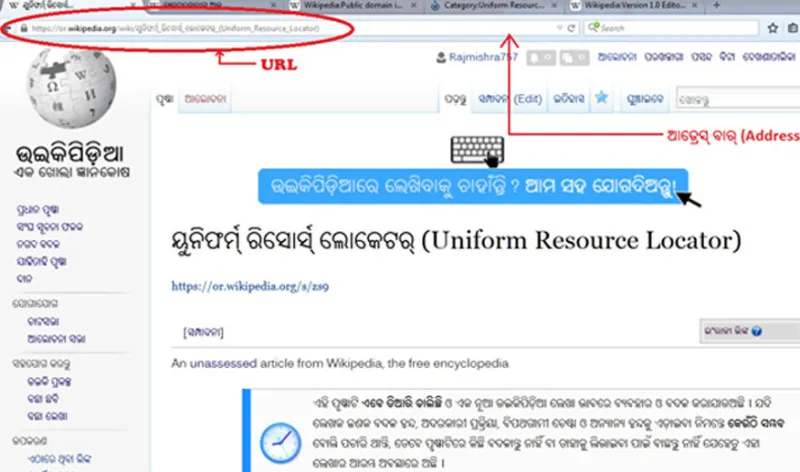Open the bookmarks list icon beside the star
800x472 pixels.
[x=793, y=28]
